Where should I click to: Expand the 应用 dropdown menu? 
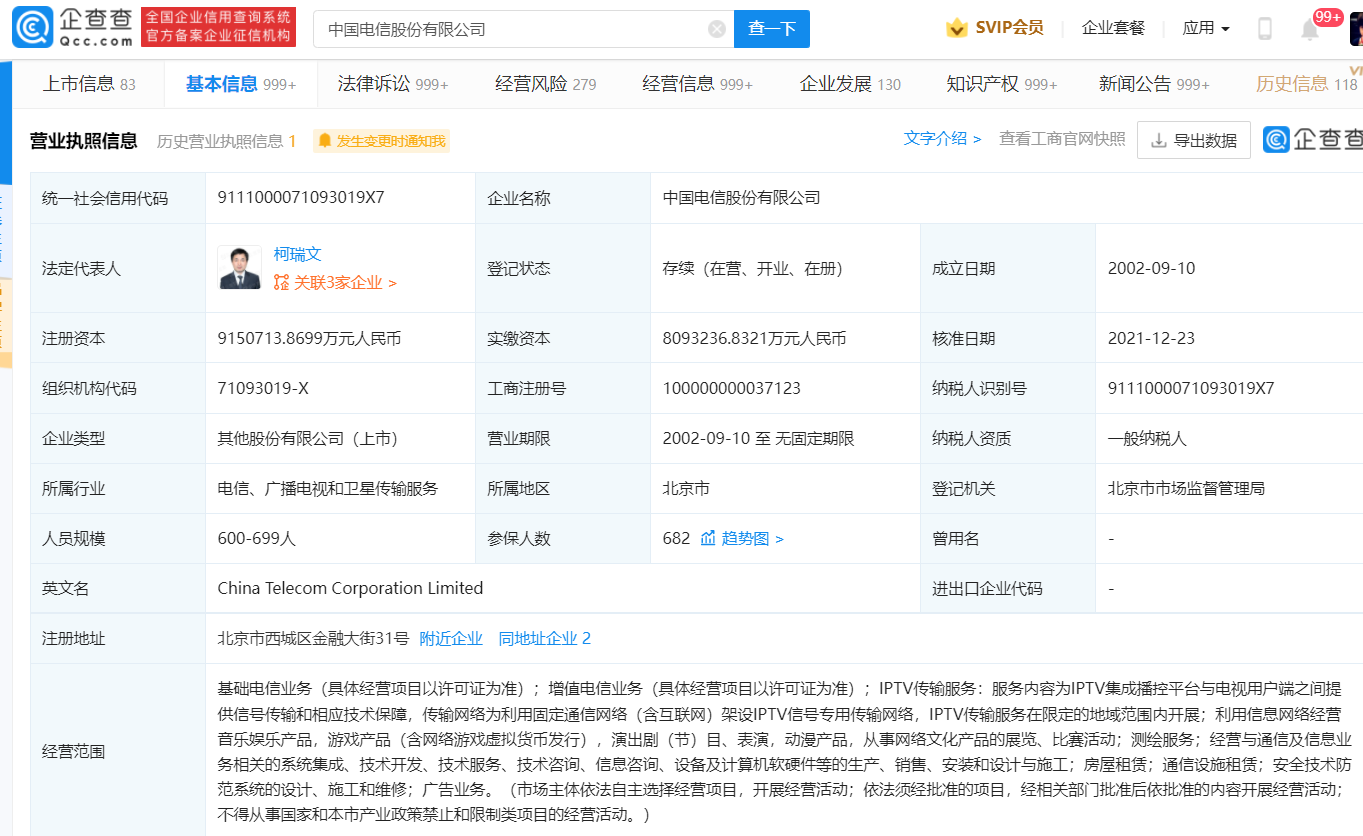[1206, 28]
